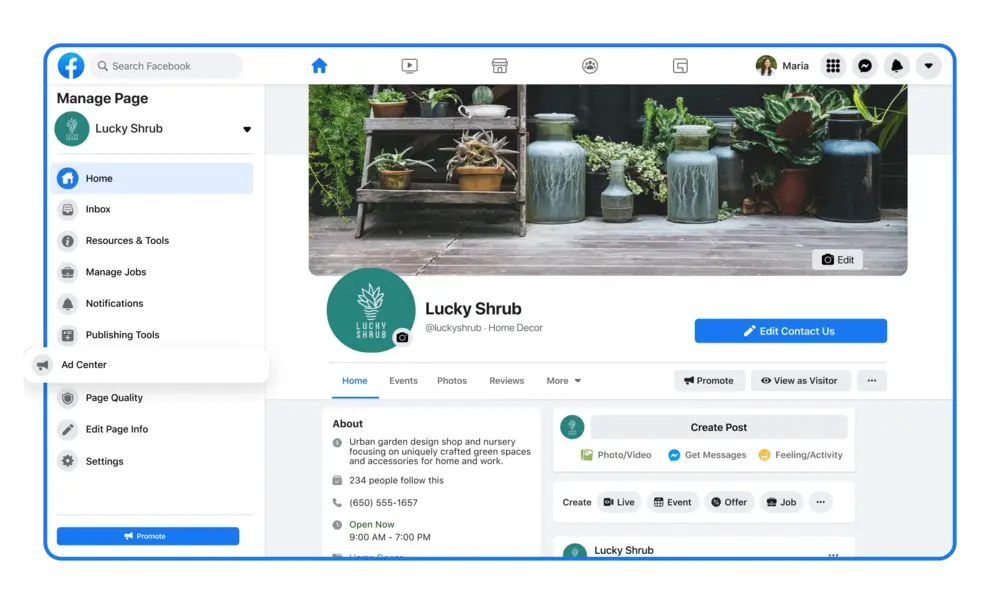Click the Promote button in the sidebar
The width and height of the screenshot is (1000, 604).
[148, 536]
